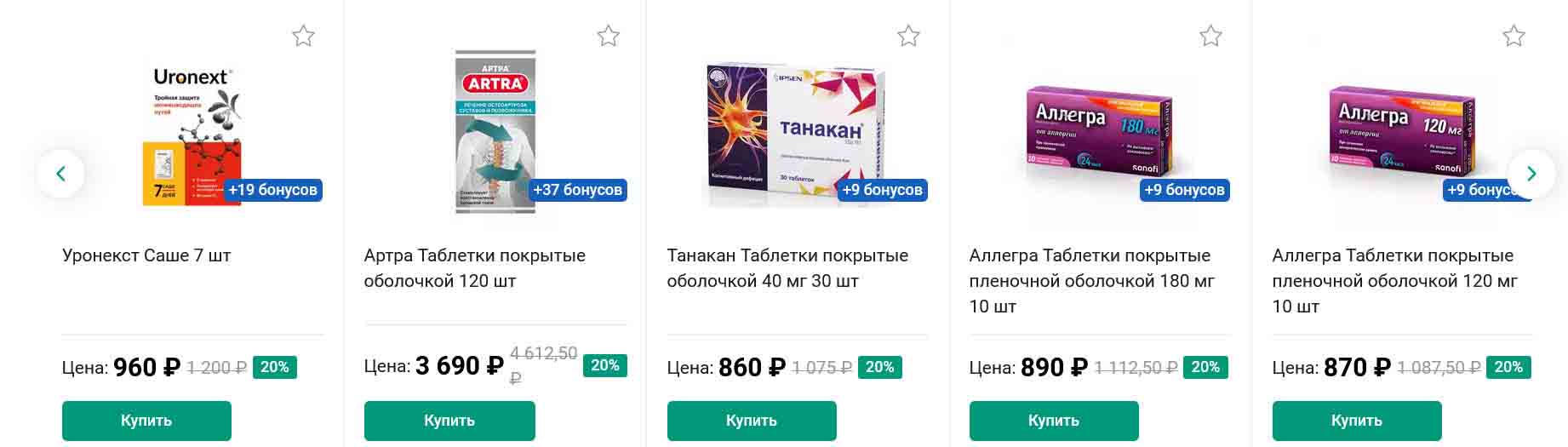Advance carousel with the right arrow

coord(1531,174)
